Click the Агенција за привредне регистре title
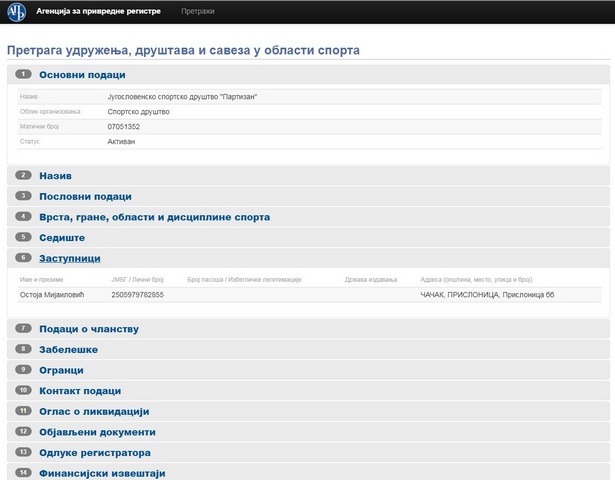The width and height of the screenshot is (615, 480). 98,11
